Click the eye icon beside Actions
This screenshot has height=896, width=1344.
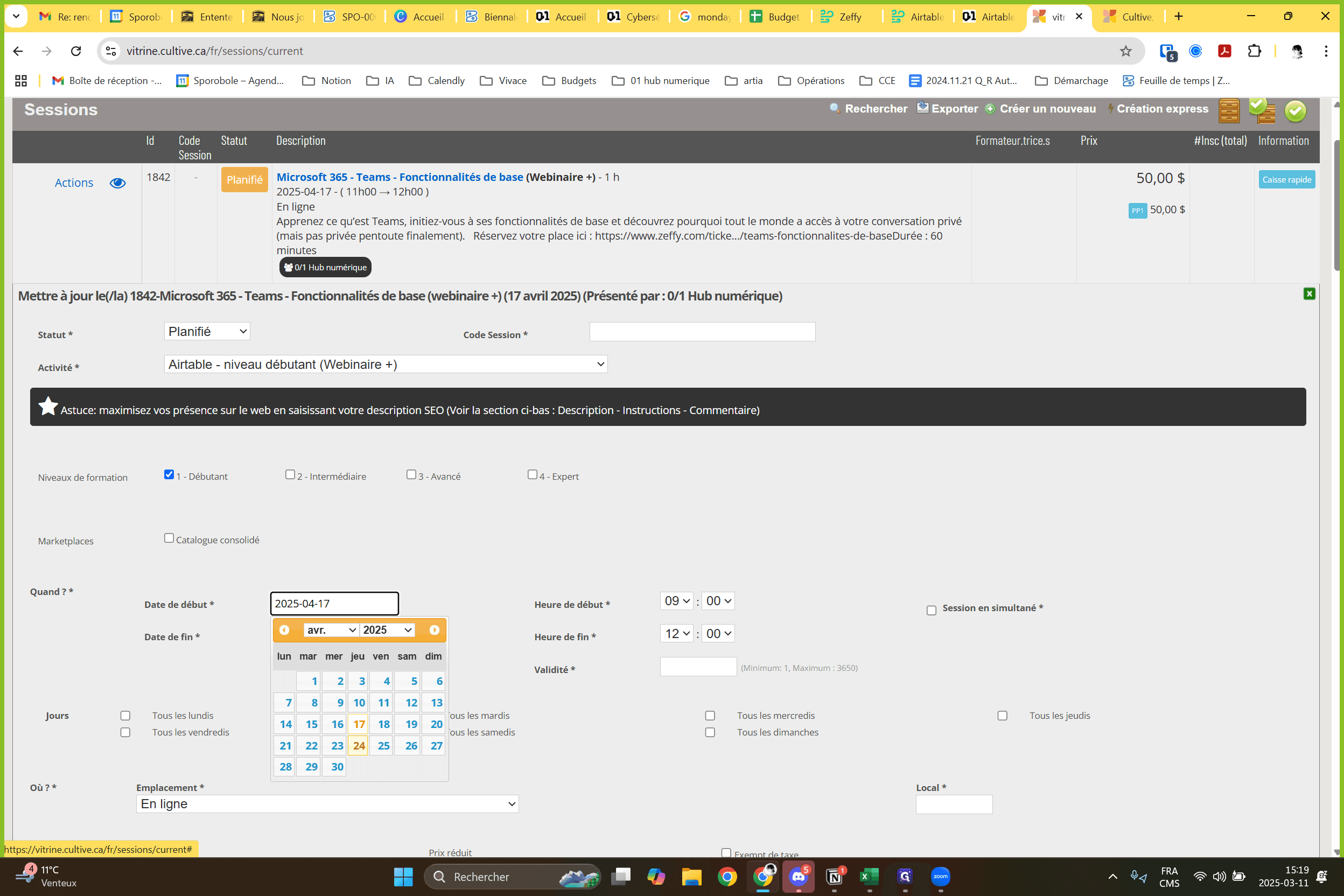pos(118,183)
